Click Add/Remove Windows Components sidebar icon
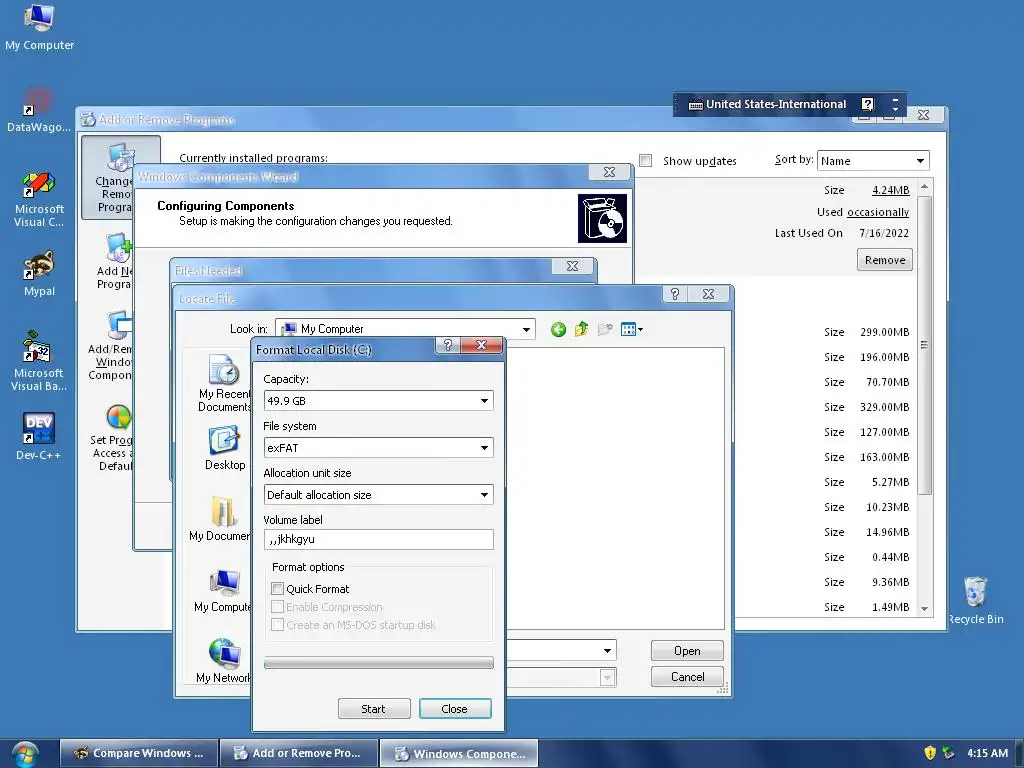This screenshot has height=768, width=1024. tap(111, 345)
